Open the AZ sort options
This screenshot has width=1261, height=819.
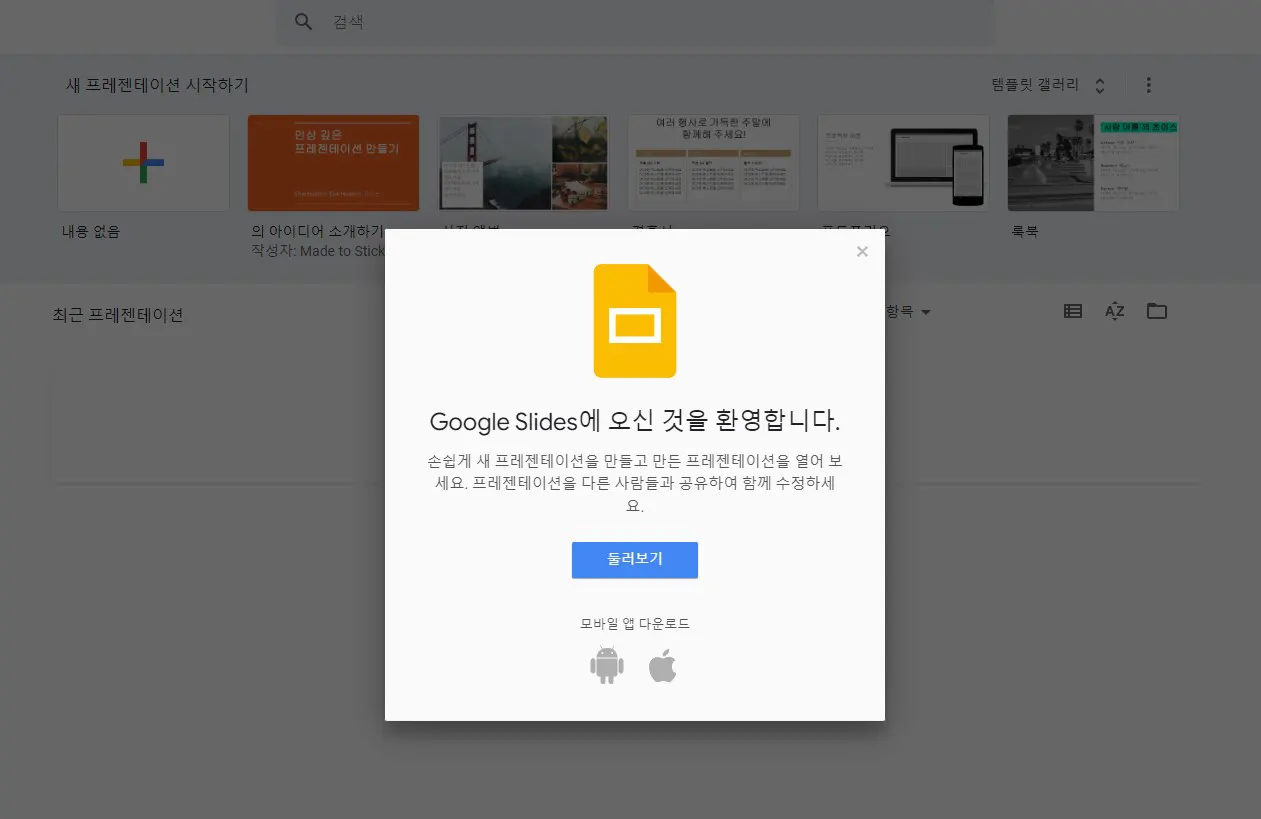click(x=1115, y=311)
